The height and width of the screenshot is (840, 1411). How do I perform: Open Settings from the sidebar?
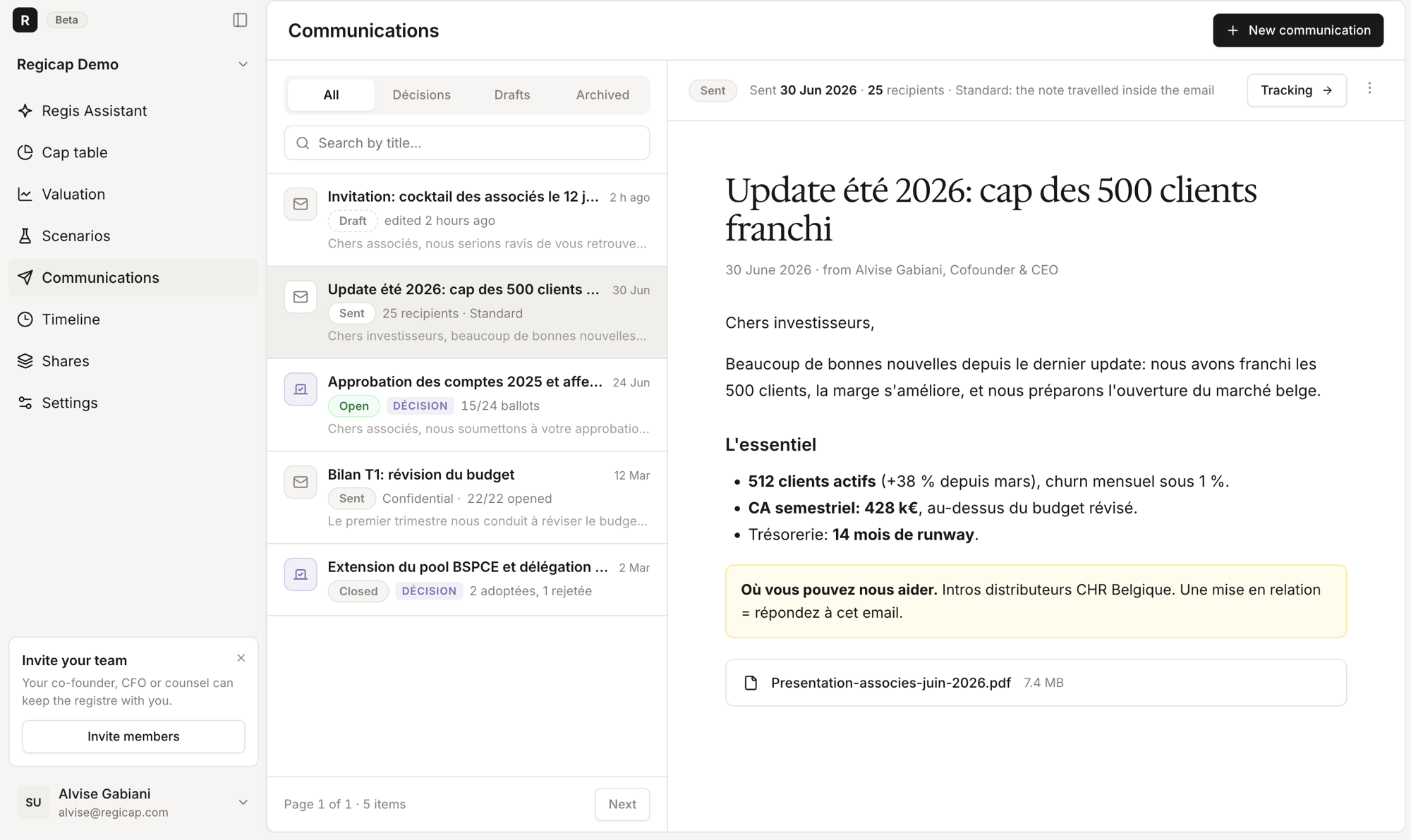click(x=133, y=403)
